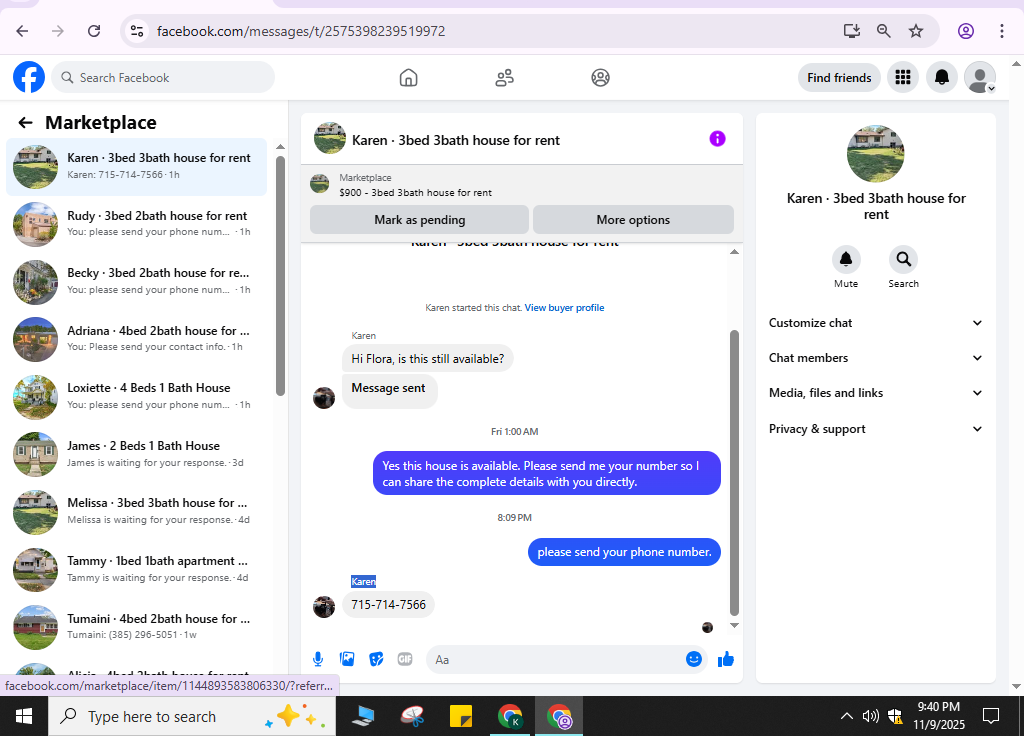Expand Privacy & support section

(876, 429)
